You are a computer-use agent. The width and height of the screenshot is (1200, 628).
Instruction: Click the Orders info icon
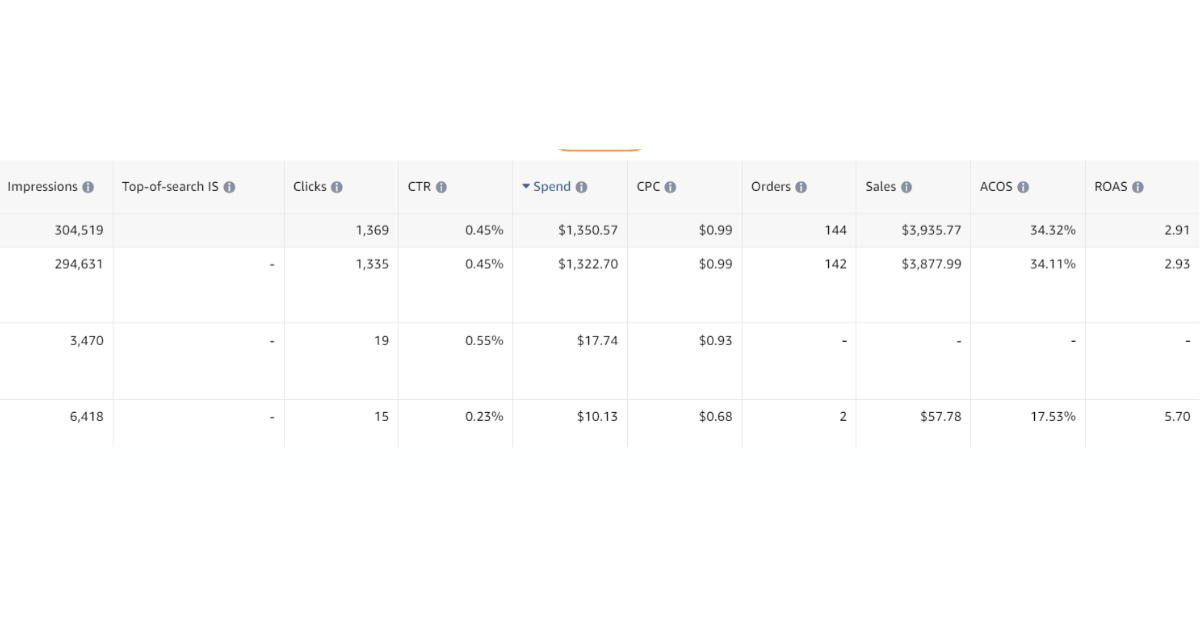pyautogui.click(x=800, y=186)
